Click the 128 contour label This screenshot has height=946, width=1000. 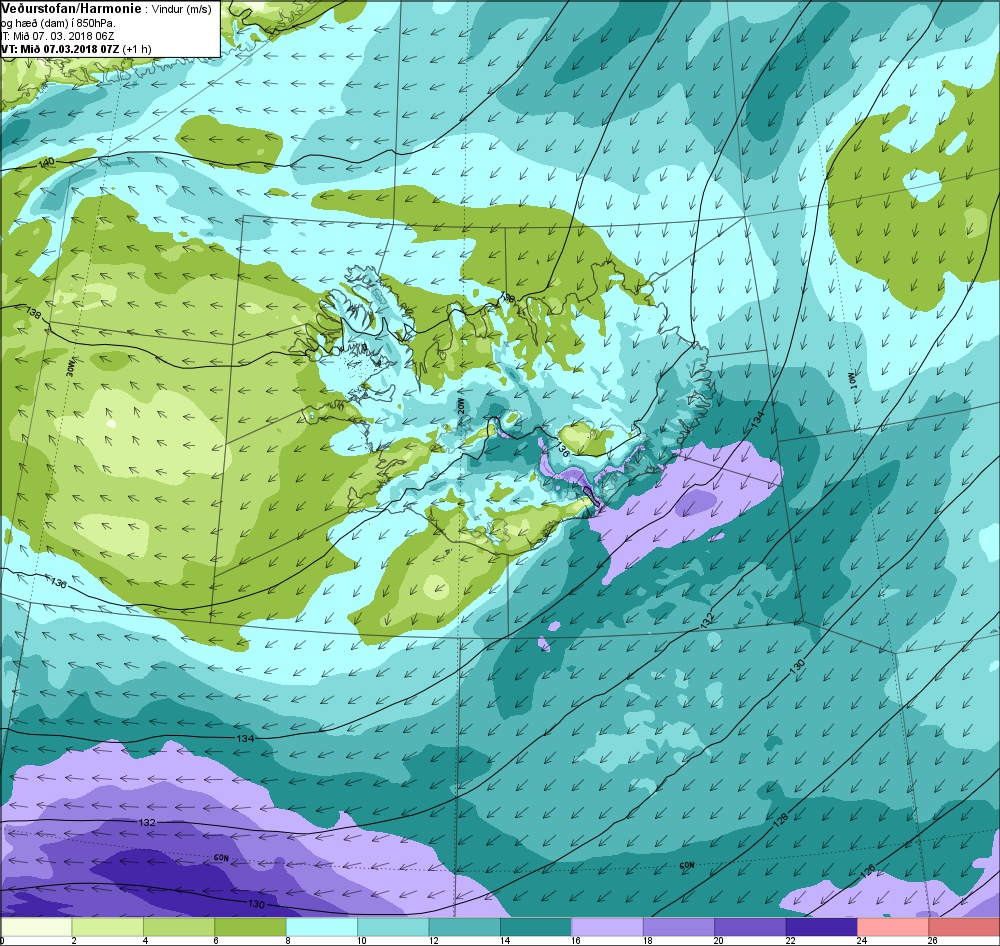pos(781,819)
